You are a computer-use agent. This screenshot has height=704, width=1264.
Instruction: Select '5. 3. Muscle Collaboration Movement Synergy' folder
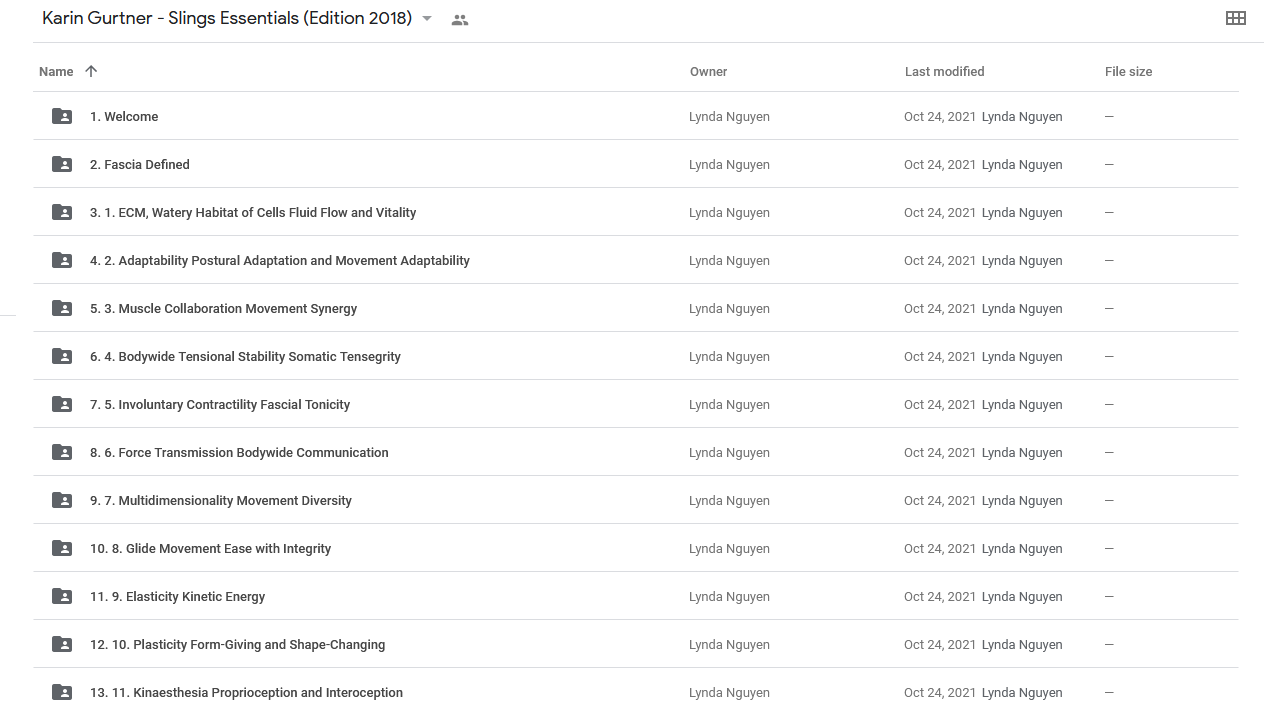coord(223,309)
